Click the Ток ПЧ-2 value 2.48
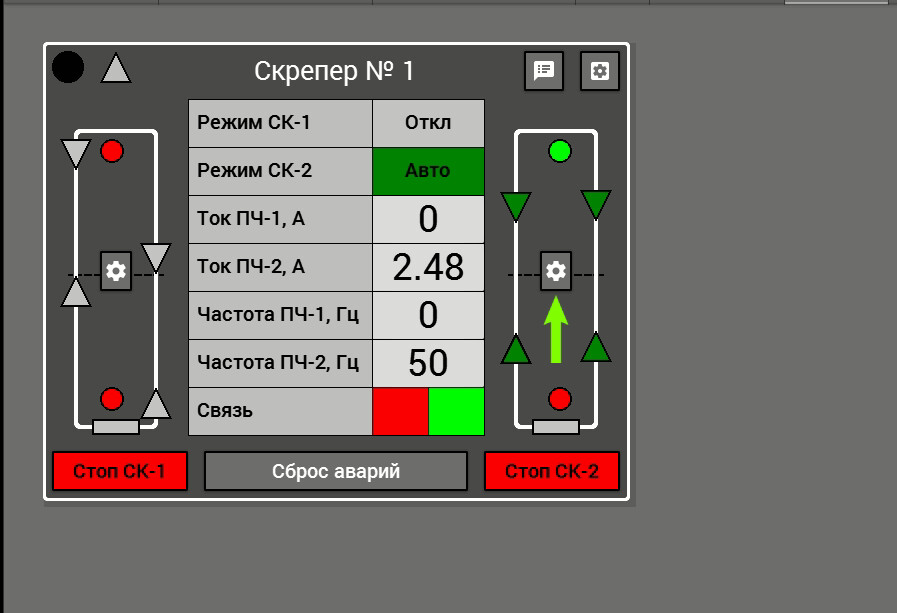This screenshot has width=897, height=613. (428, 267)
